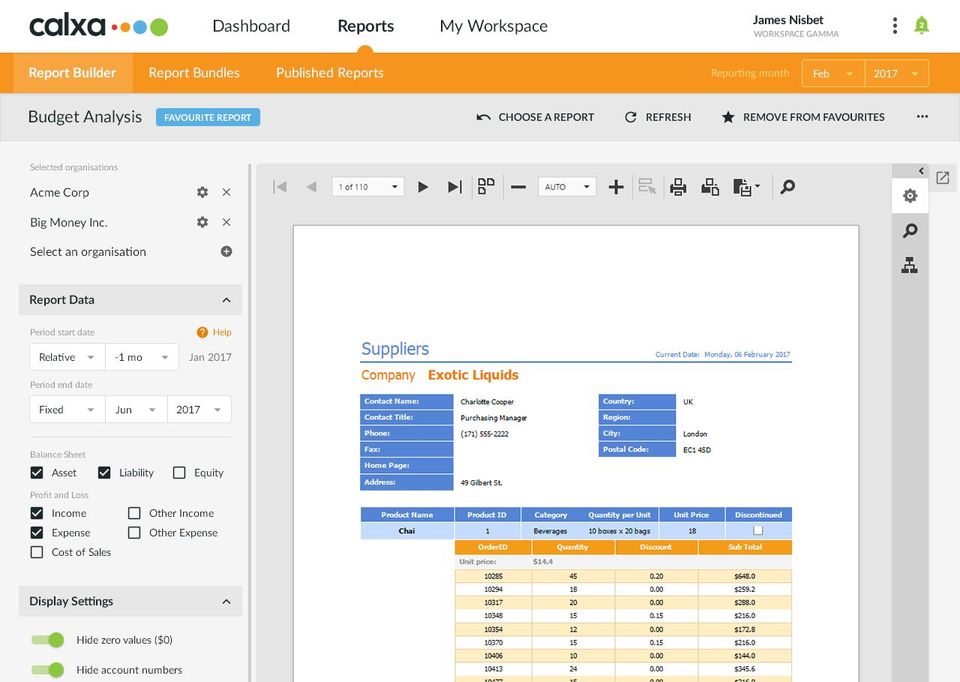Open Big Money Inc. settings gear
The image size is (960, 682).
[203, 222]
